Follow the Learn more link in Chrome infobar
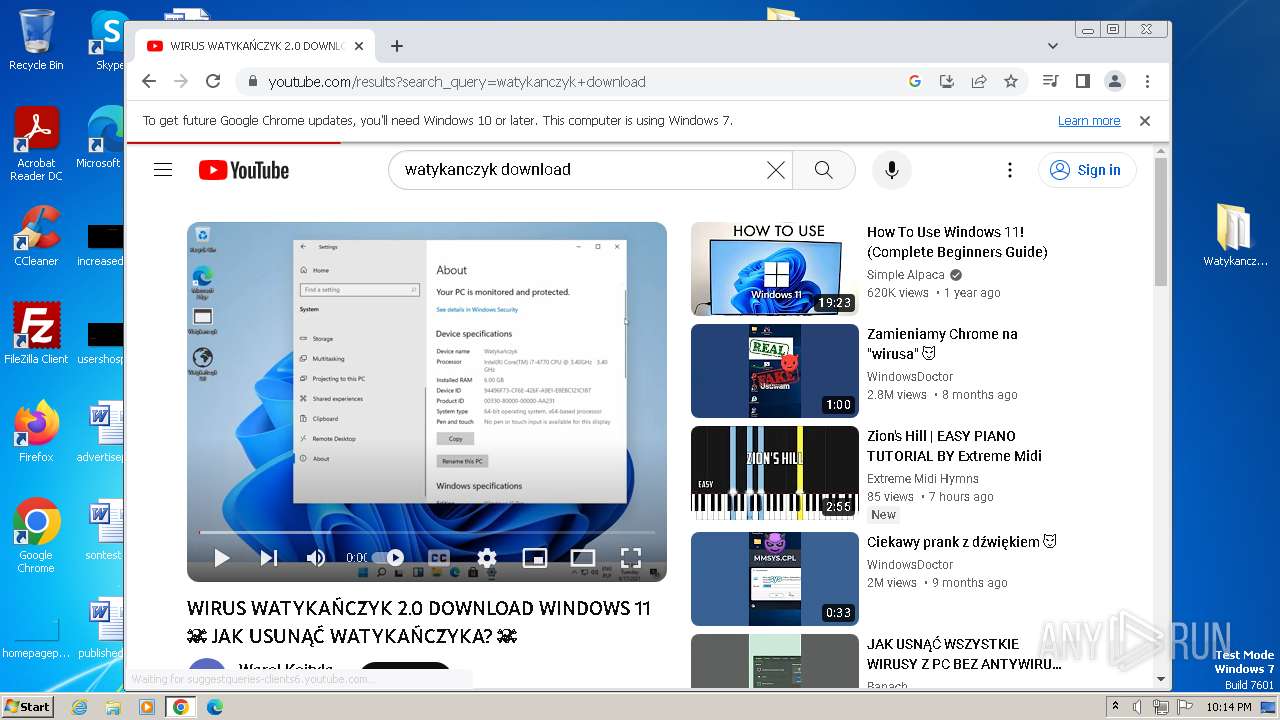The height and width of the screenshot is (720, 1280). [x=1089, y=121]
